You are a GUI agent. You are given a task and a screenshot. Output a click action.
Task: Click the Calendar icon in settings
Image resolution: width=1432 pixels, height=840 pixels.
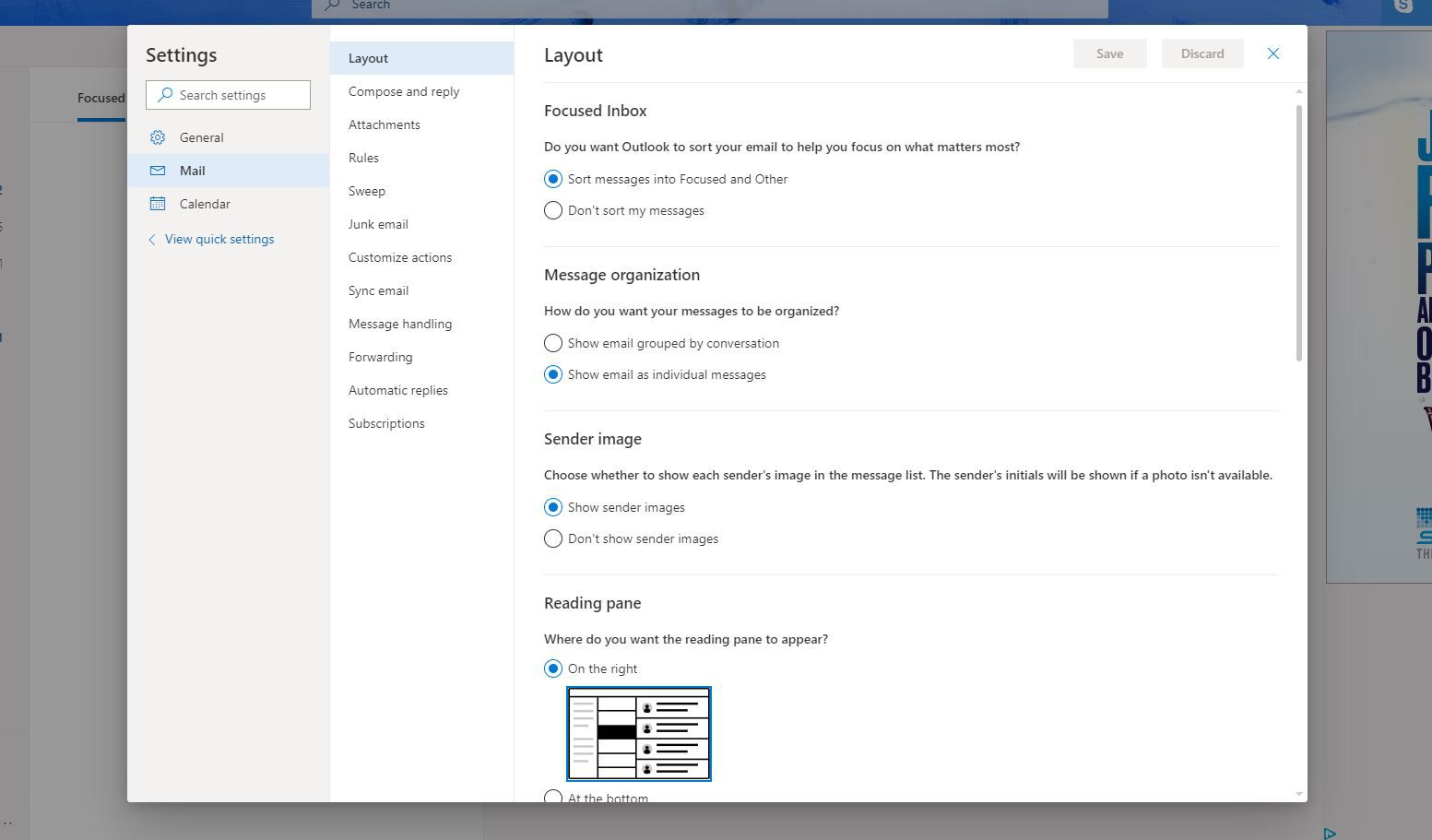coord(158,204)
